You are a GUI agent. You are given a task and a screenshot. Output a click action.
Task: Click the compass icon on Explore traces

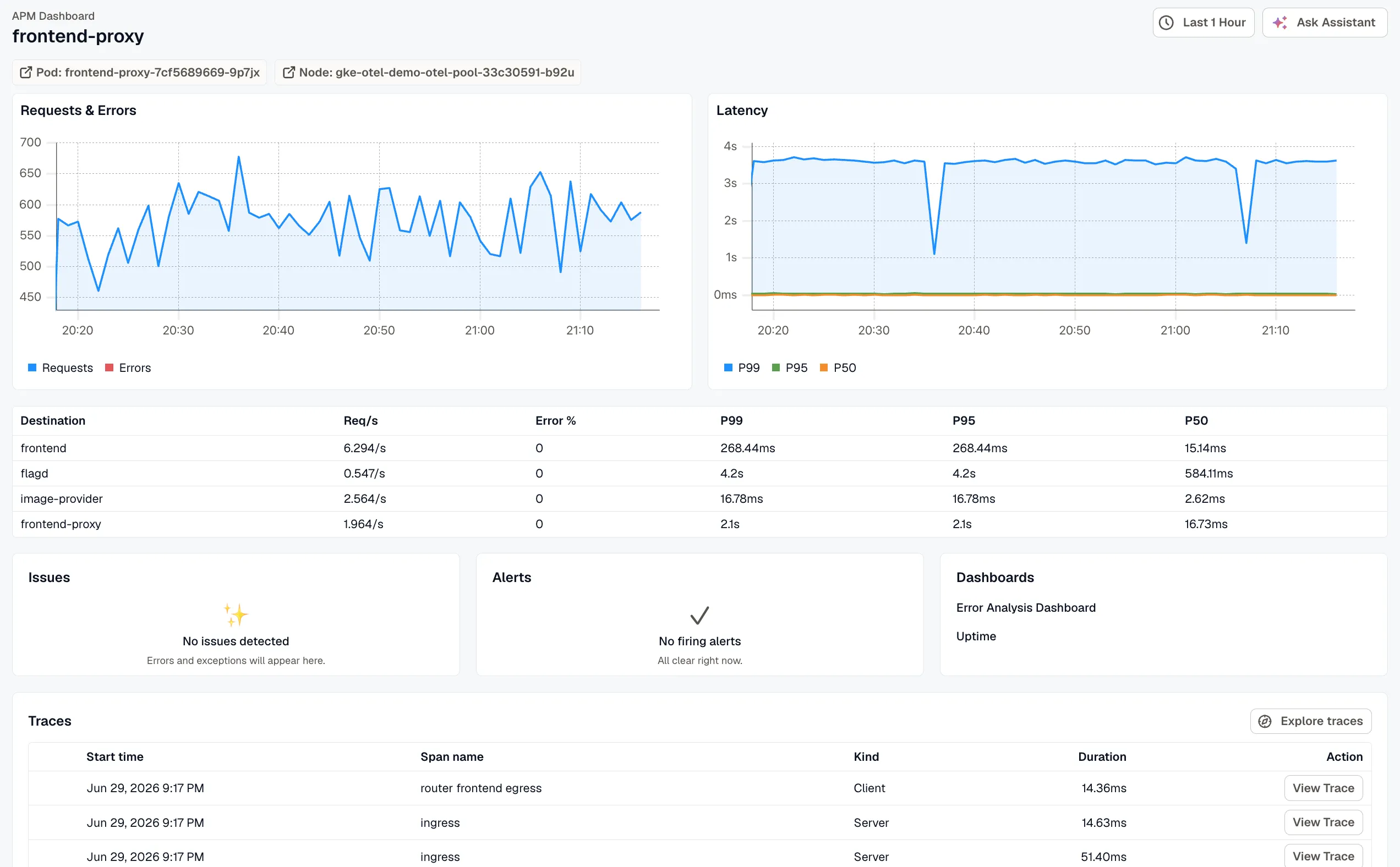pyautogui.click(x=1265, y=721)
